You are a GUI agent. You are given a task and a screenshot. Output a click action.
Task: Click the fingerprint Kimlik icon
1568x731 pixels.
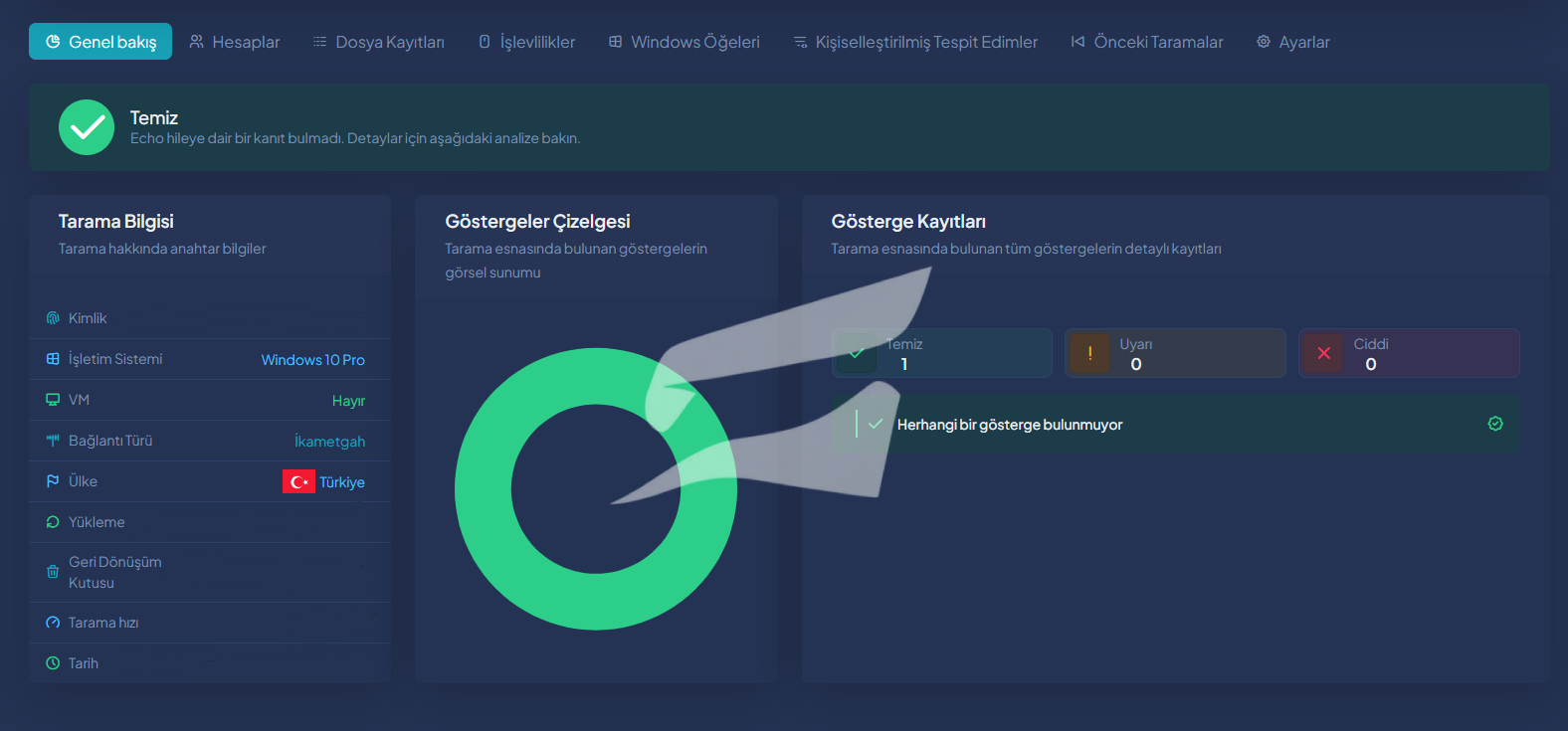tap(53, 318)
